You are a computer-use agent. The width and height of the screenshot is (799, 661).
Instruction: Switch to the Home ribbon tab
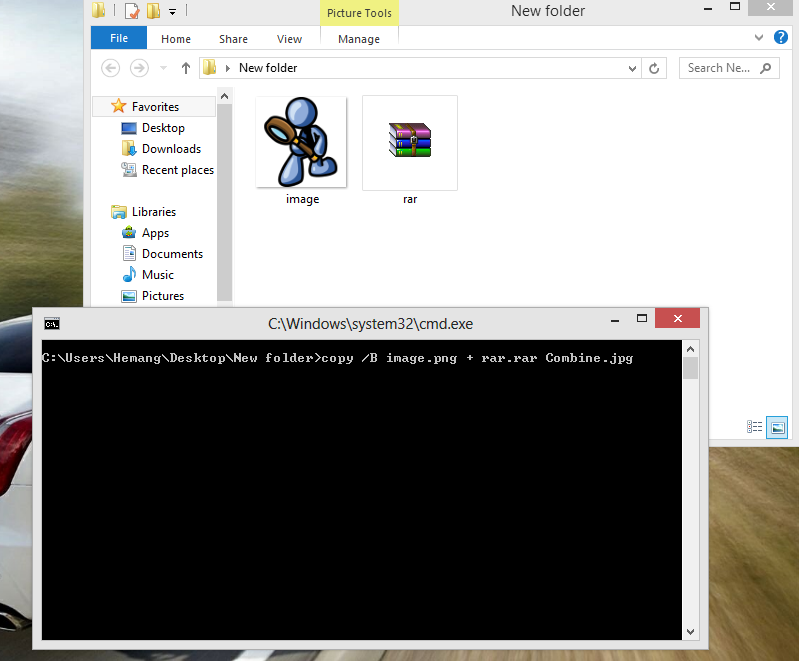176,39
